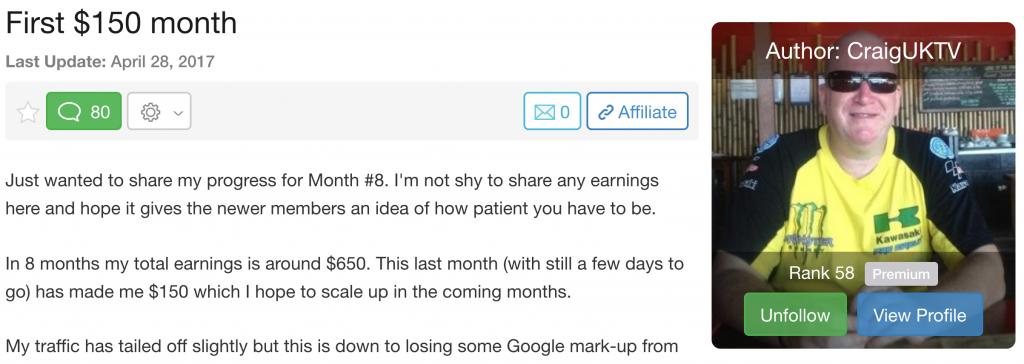The image size is (1024, 364).
Task: Click the Last Update date text
Action: point(110,62)
